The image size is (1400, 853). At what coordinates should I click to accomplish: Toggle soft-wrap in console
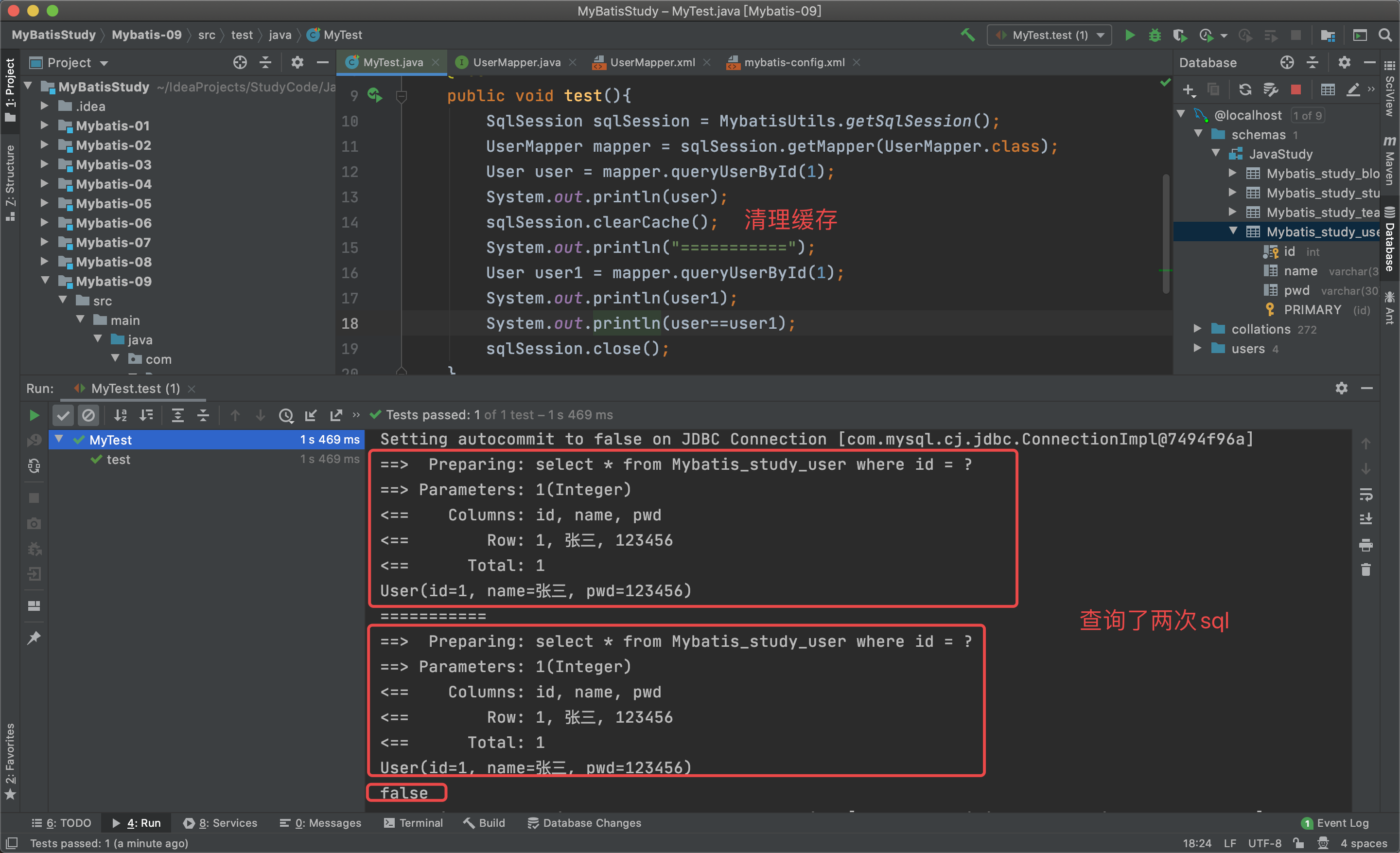(x=1365, y=495)
